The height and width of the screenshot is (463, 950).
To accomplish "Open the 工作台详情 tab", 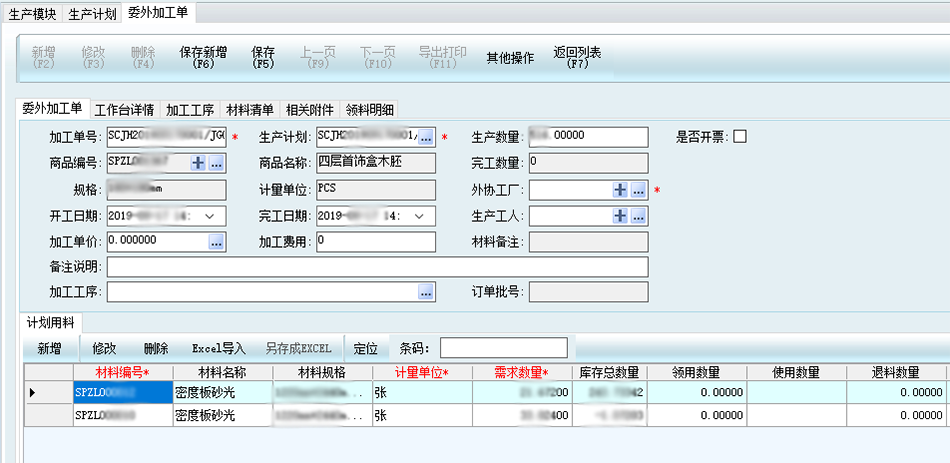I will click(x=125, y=110).
